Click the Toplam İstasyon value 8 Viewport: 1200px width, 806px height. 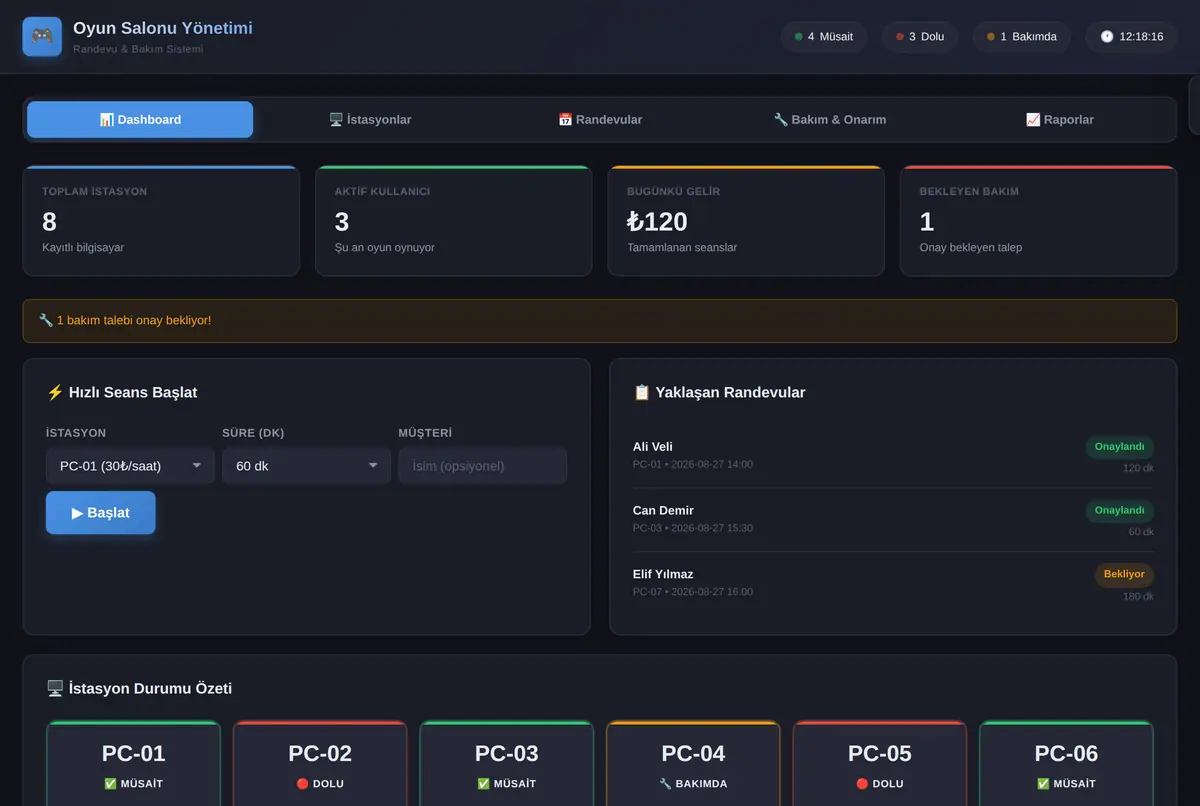tap(50, 221)
